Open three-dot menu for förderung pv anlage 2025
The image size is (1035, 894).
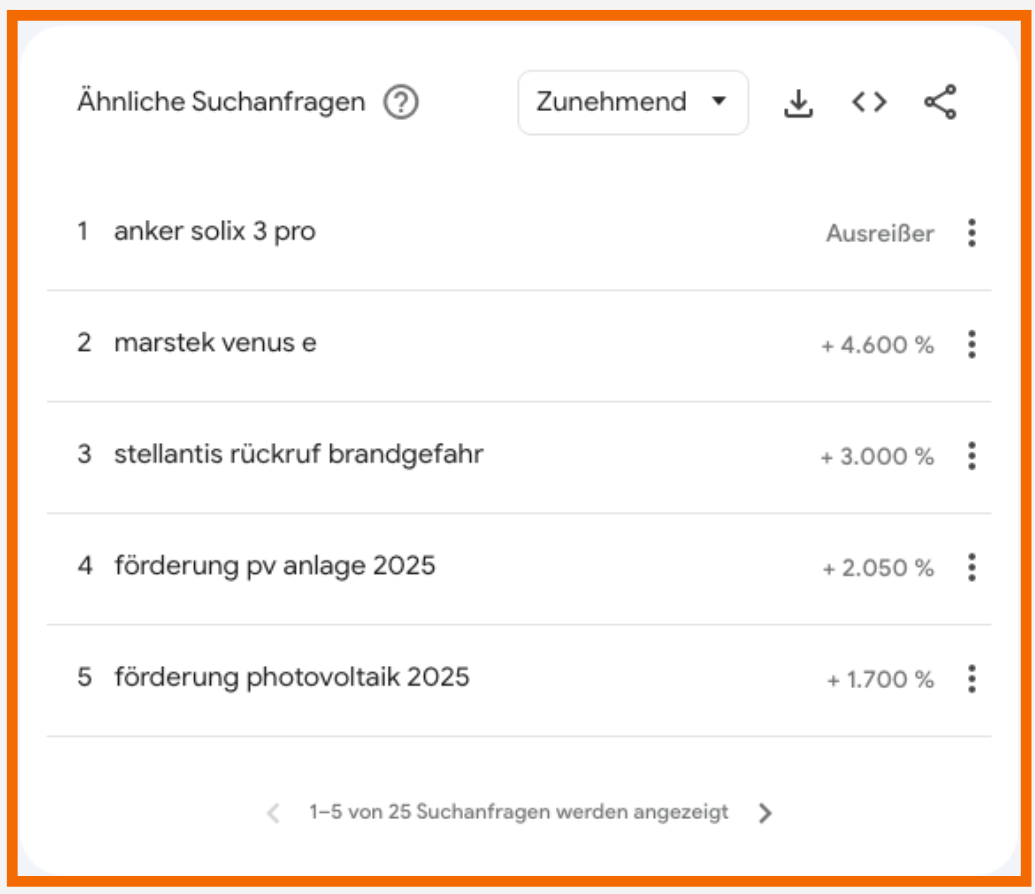coord(971,568)
